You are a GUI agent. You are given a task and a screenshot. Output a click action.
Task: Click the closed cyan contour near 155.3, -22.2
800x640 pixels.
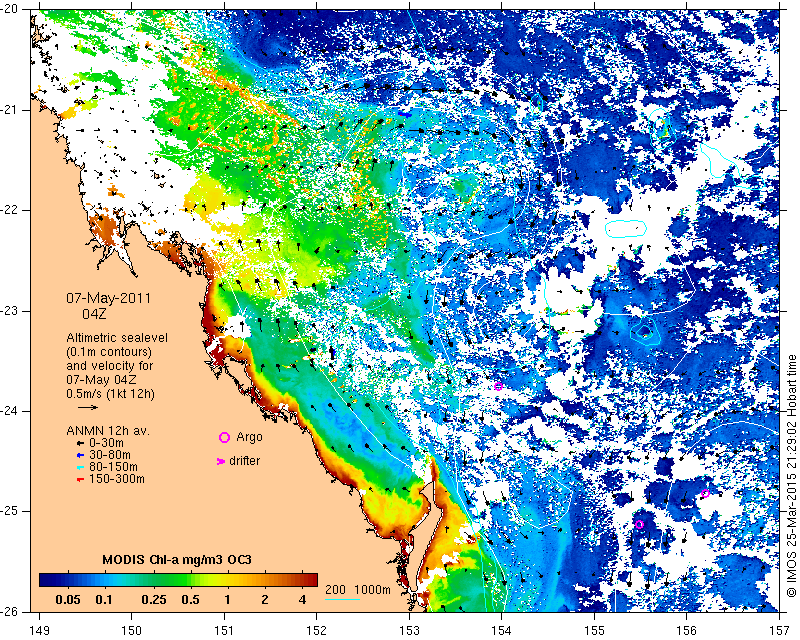626,228
